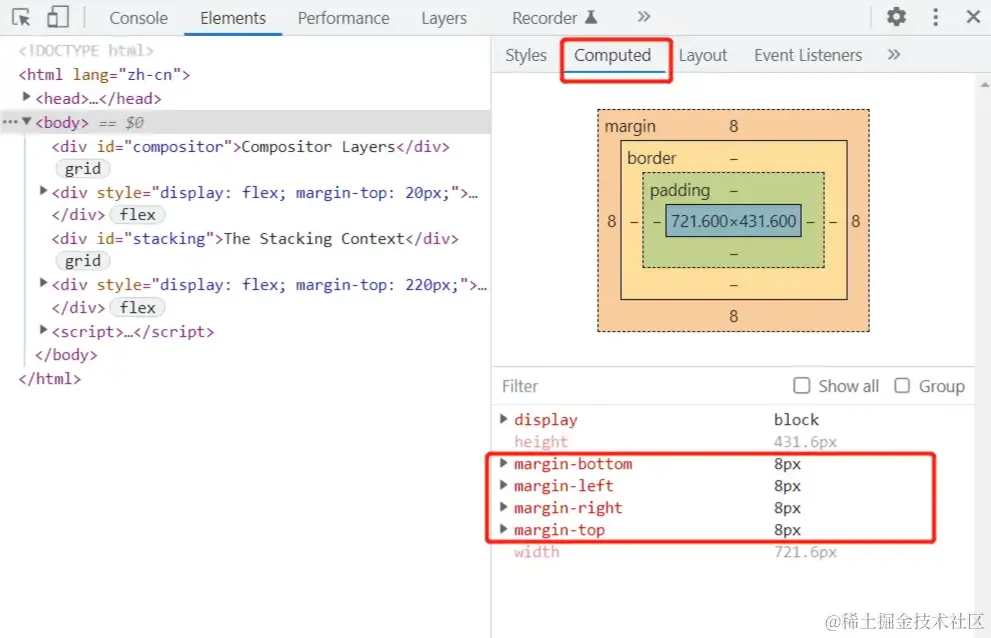
Task: Toggle the device toolbar icon
Action: coord(58,17)
